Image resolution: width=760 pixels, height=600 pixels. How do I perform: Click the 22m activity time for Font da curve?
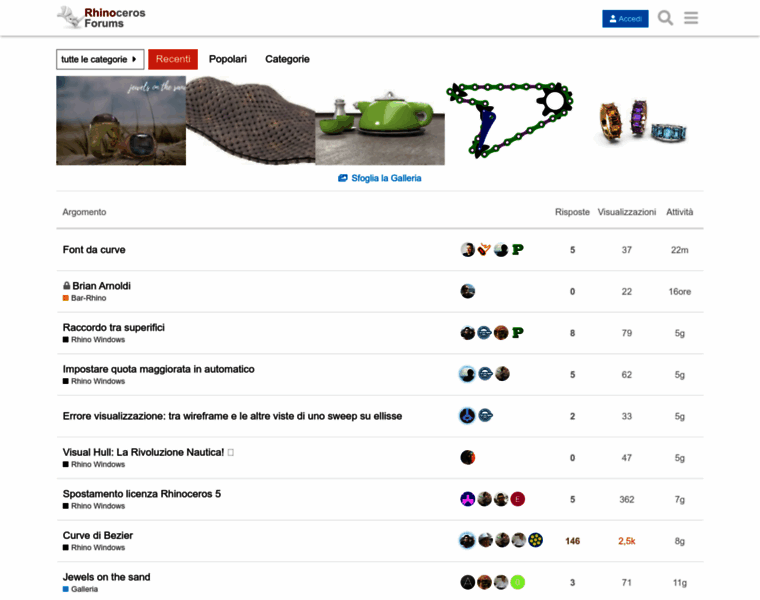click(x=679, y=250)
